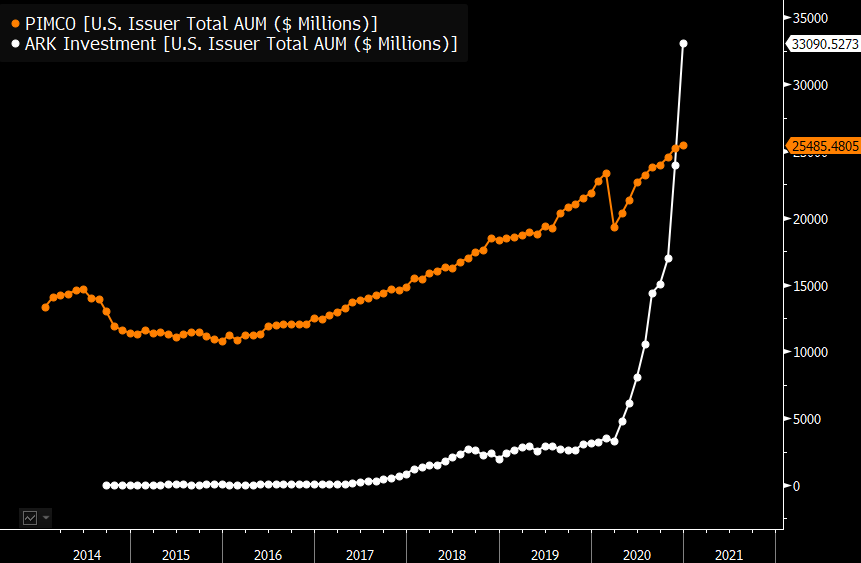Click the topmost white ARK data point

point(683,44)
